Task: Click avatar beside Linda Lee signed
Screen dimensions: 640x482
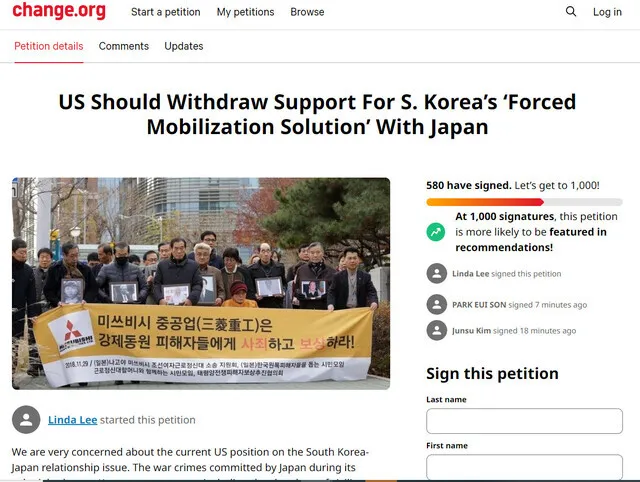Action: [437, 273]
